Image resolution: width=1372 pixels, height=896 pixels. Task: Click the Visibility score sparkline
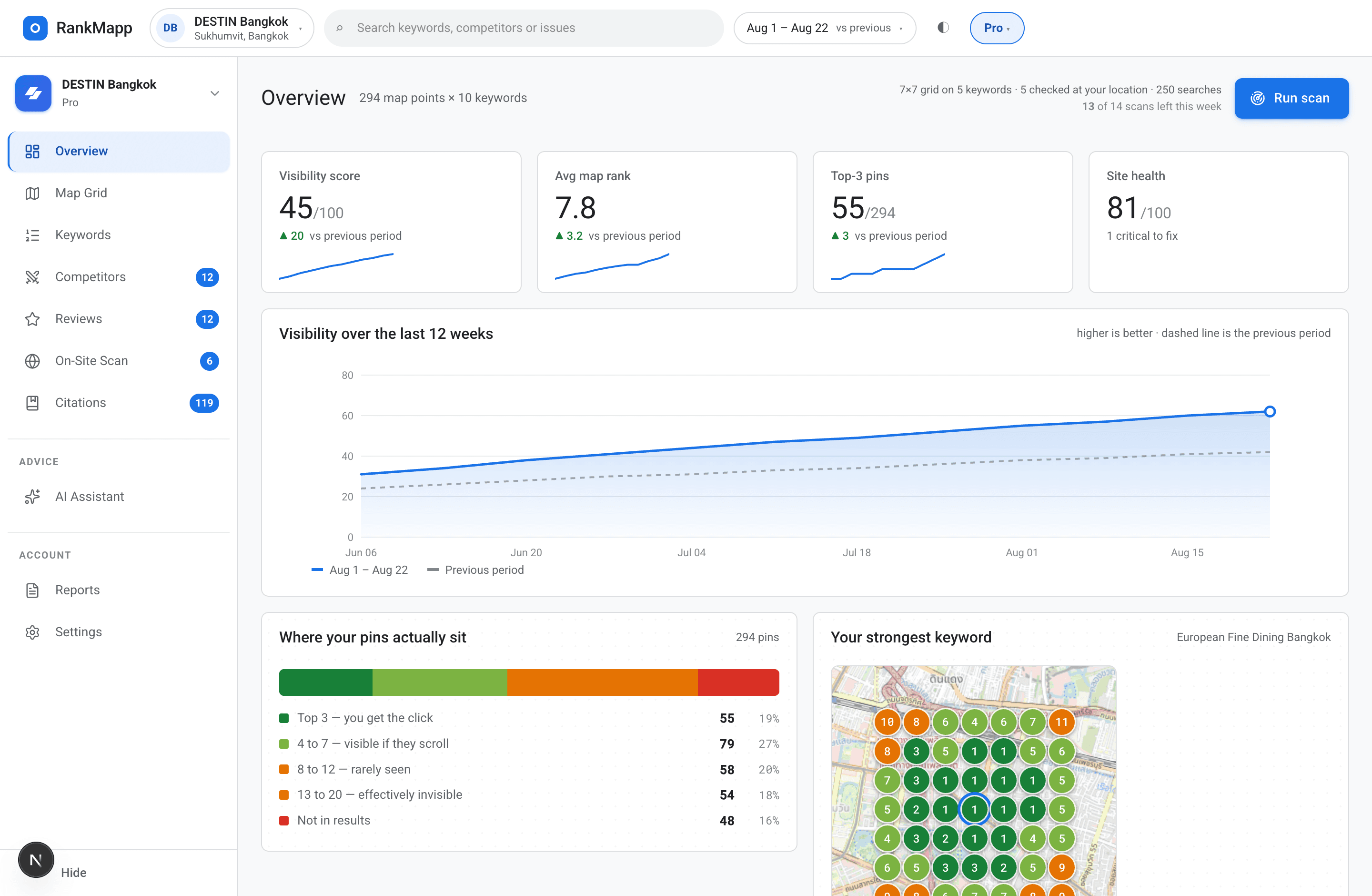[x=336, y=266]
